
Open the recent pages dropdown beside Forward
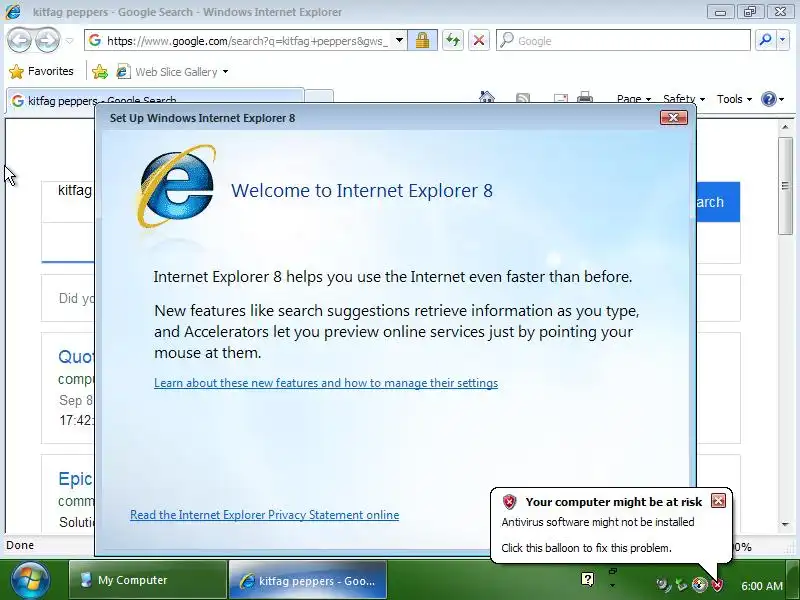click(x=70, y=41)
